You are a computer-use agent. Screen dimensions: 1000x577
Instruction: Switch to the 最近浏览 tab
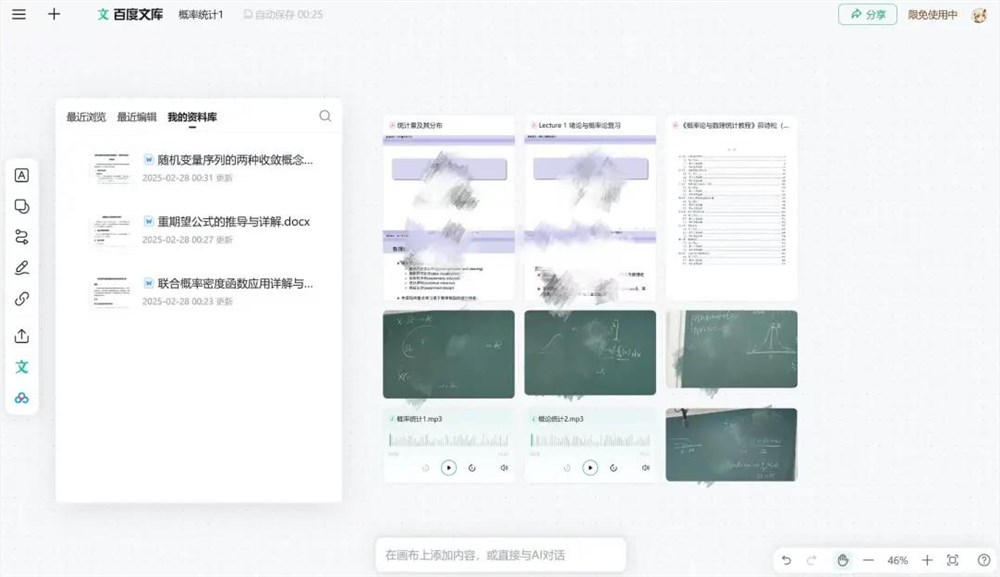[85, 115]
